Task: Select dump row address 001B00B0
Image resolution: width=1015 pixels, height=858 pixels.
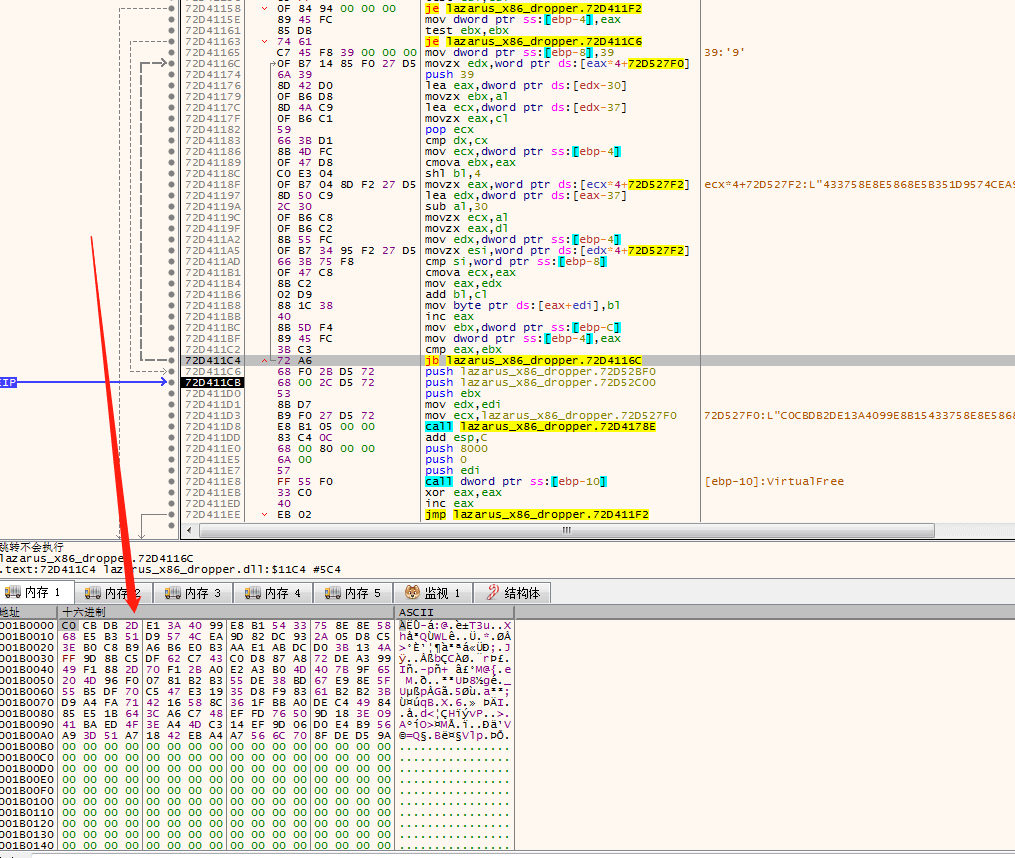Action: [x=27, y=747]
